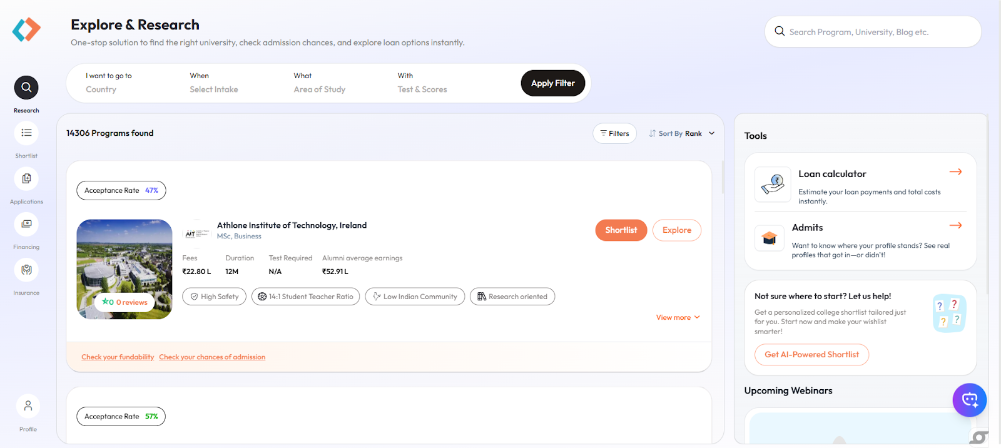Open the Athlone campus thumbnail image
This screenshot has height=448, width=1001.
pyautogui.click(x=124, y=269)
